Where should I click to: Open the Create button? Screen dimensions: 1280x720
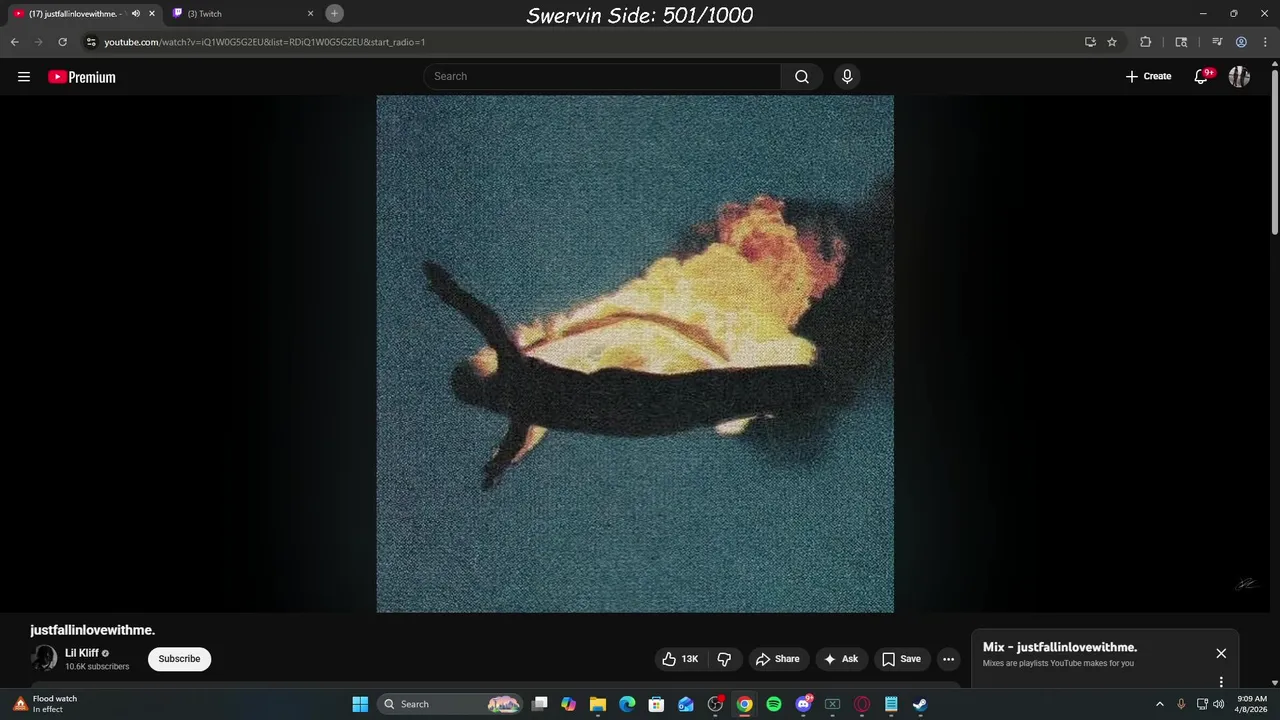1148,77
